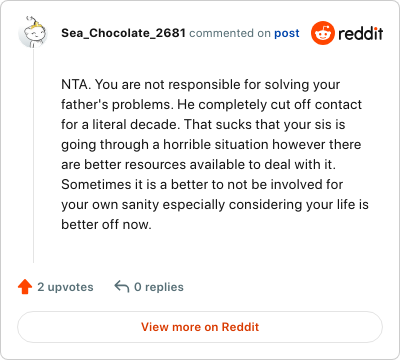
Task: Click the "your own sanity especially" line
Action: 215,204
